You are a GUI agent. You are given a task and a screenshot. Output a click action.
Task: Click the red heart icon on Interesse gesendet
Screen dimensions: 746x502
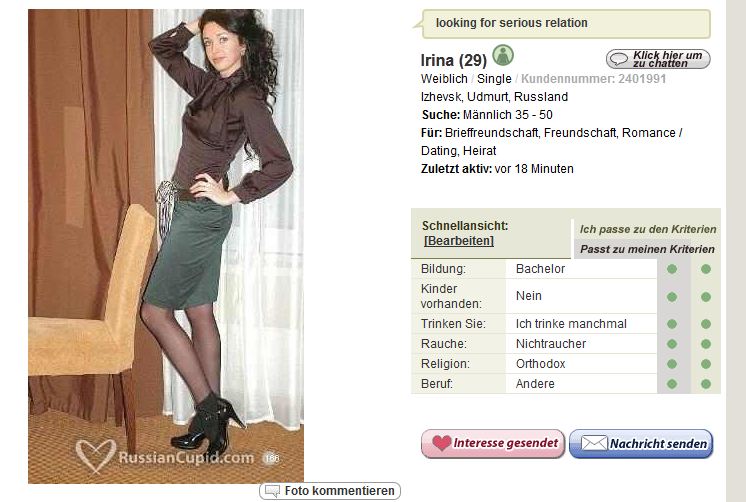tap(442, 443)
